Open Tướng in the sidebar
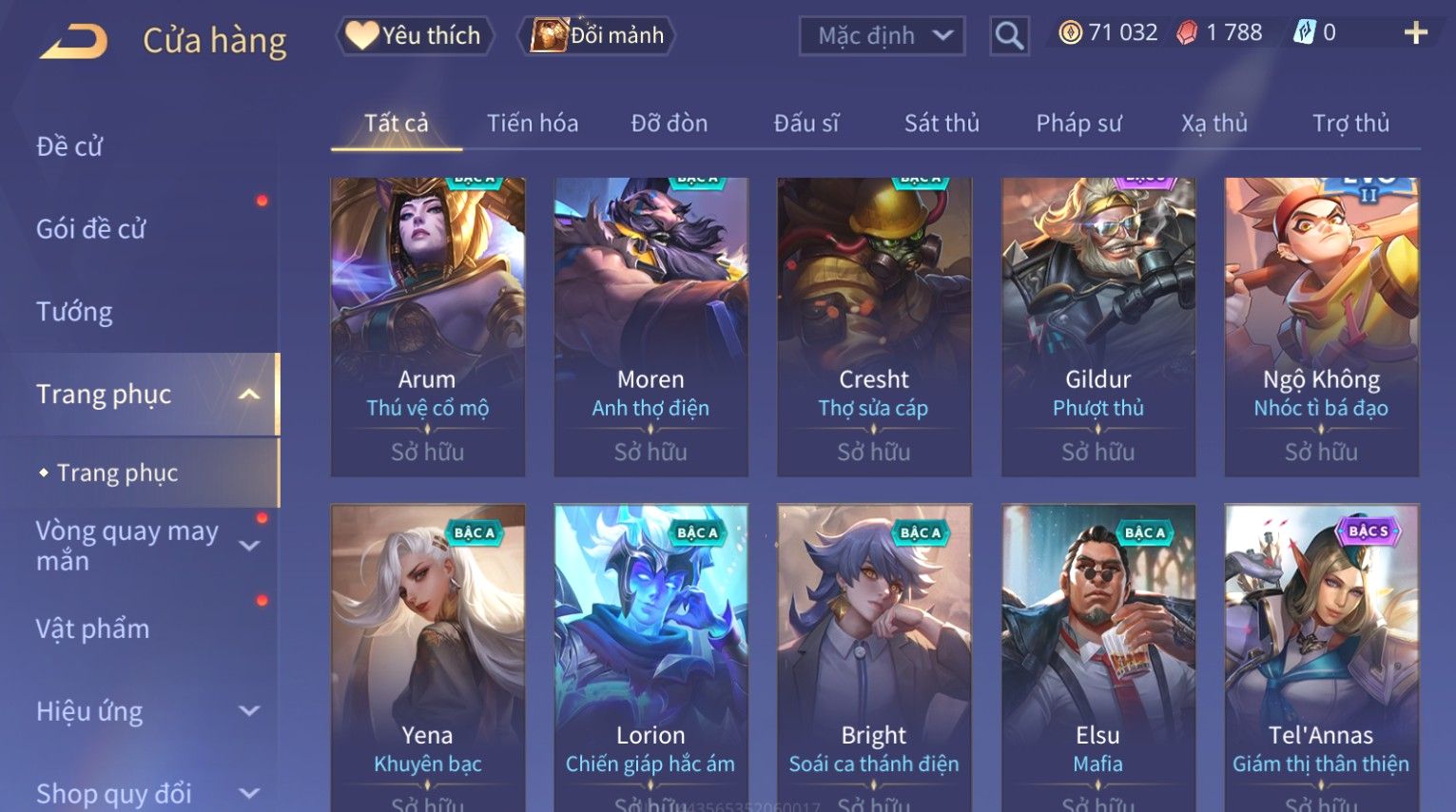1456x812 pixels. (x=74, y=312)
